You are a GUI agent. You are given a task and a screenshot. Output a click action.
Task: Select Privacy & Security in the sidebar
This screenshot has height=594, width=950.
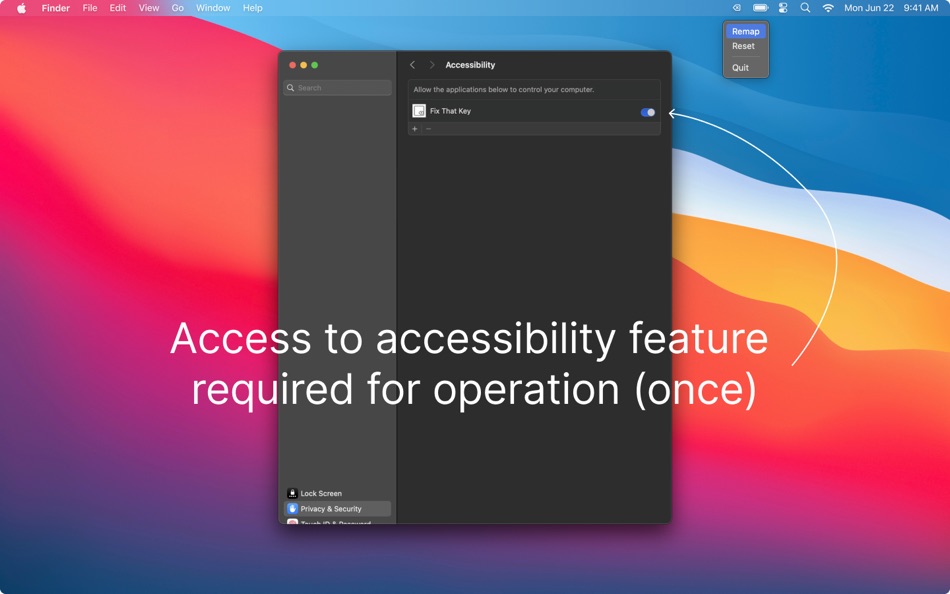point(330,508)
